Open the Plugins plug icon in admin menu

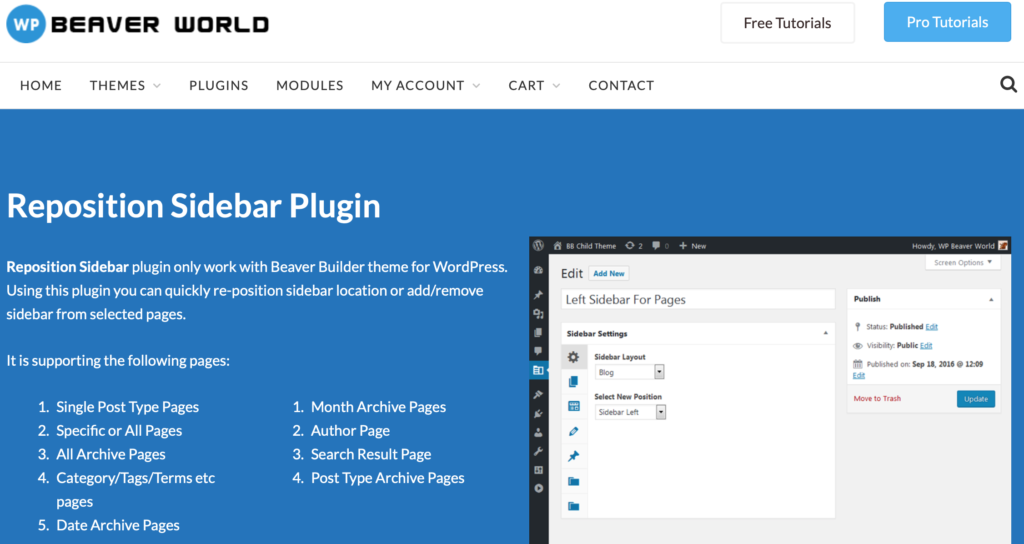click(538, 413)
